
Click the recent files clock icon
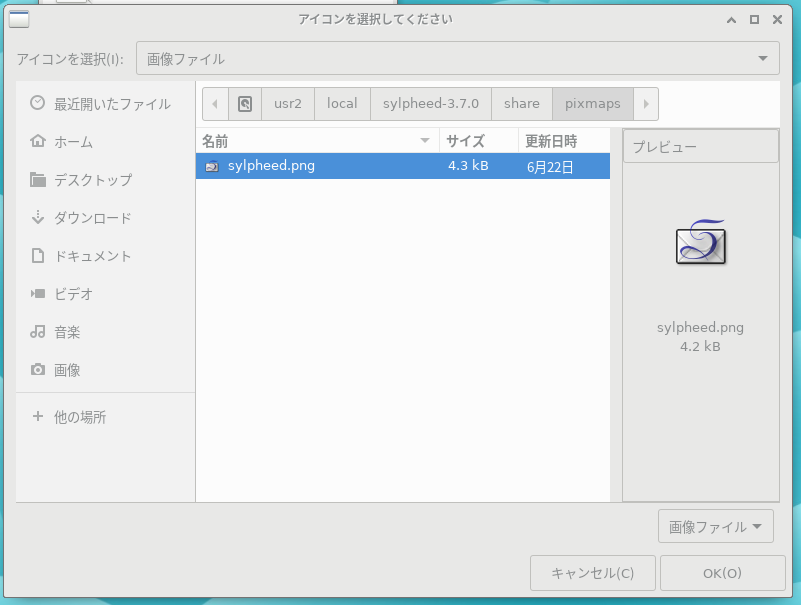[x=37, y=103]
